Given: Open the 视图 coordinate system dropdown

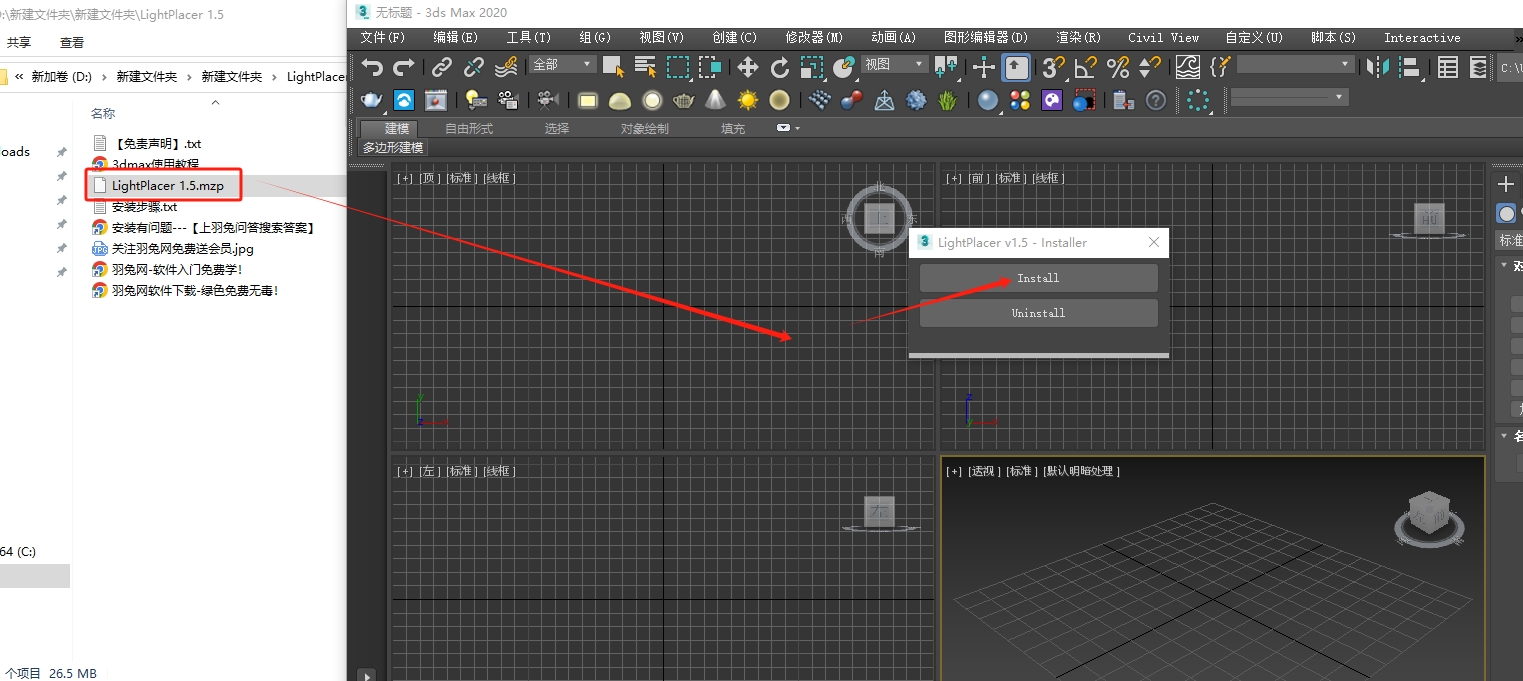Looking at the screenshot, I should (x=893, y=64).
